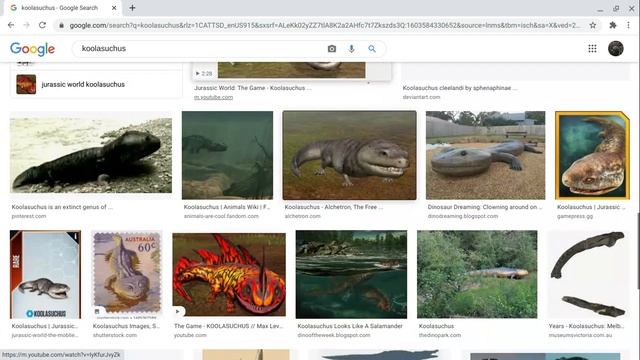
Task: Open Jurassic World: The Game - Koolasuchus title
Action: (x=253, y=88)
